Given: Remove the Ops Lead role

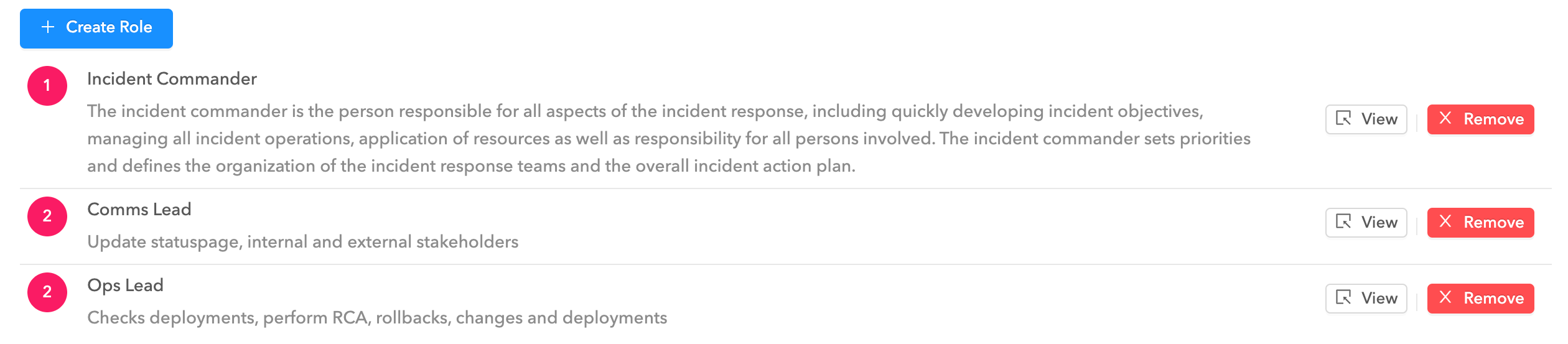Looking at the screenshot, I should (1481, 299).
